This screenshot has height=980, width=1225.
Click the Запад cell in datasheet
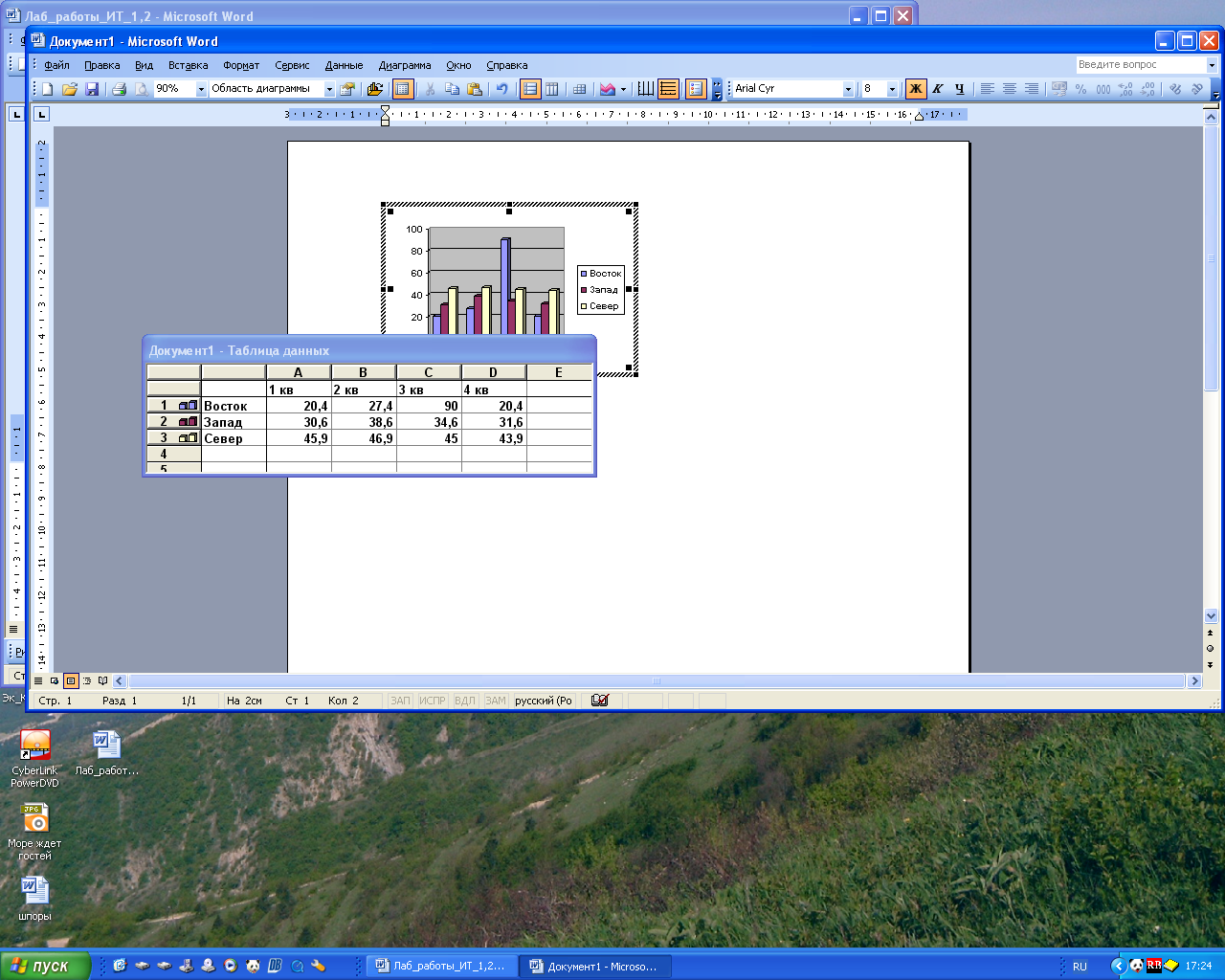point(234,422)
